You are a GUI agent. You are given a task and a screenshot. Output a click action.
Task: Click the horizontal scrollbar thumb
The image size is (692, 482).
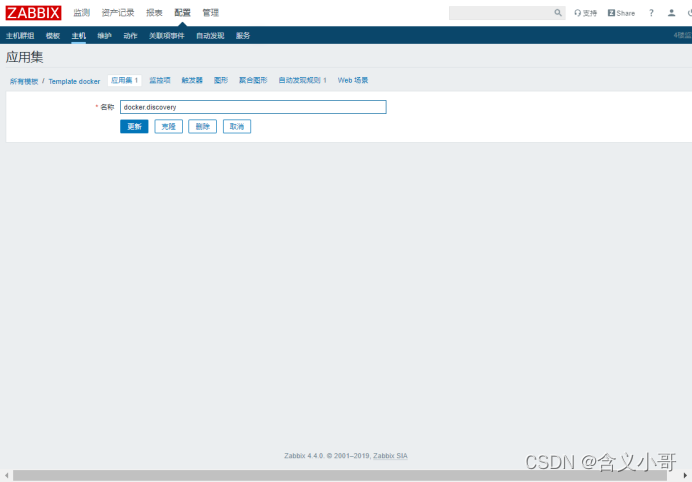pos(340,475)
